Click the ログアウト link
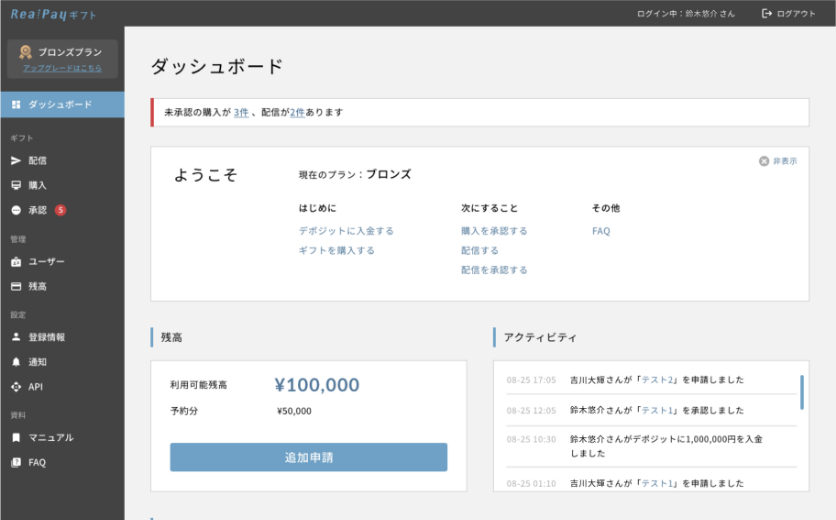This screenshot has height=520, width=836. point(795,13)
